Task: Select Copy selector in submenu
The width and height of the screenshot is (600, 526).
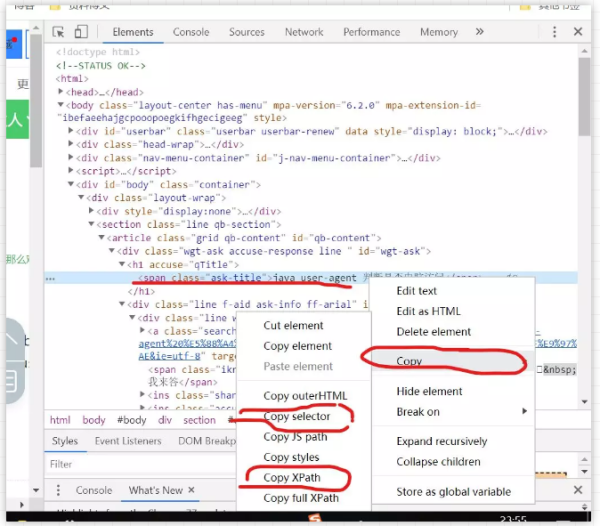Action: pos(297,416)
